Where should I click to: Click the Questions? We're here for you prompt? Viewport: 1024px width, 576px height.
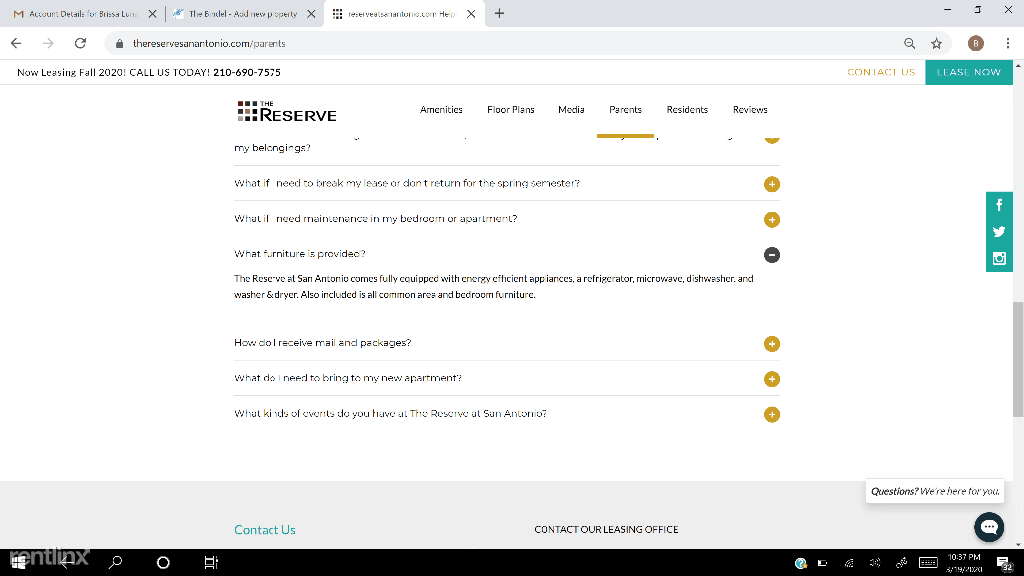tap(935, 491)
